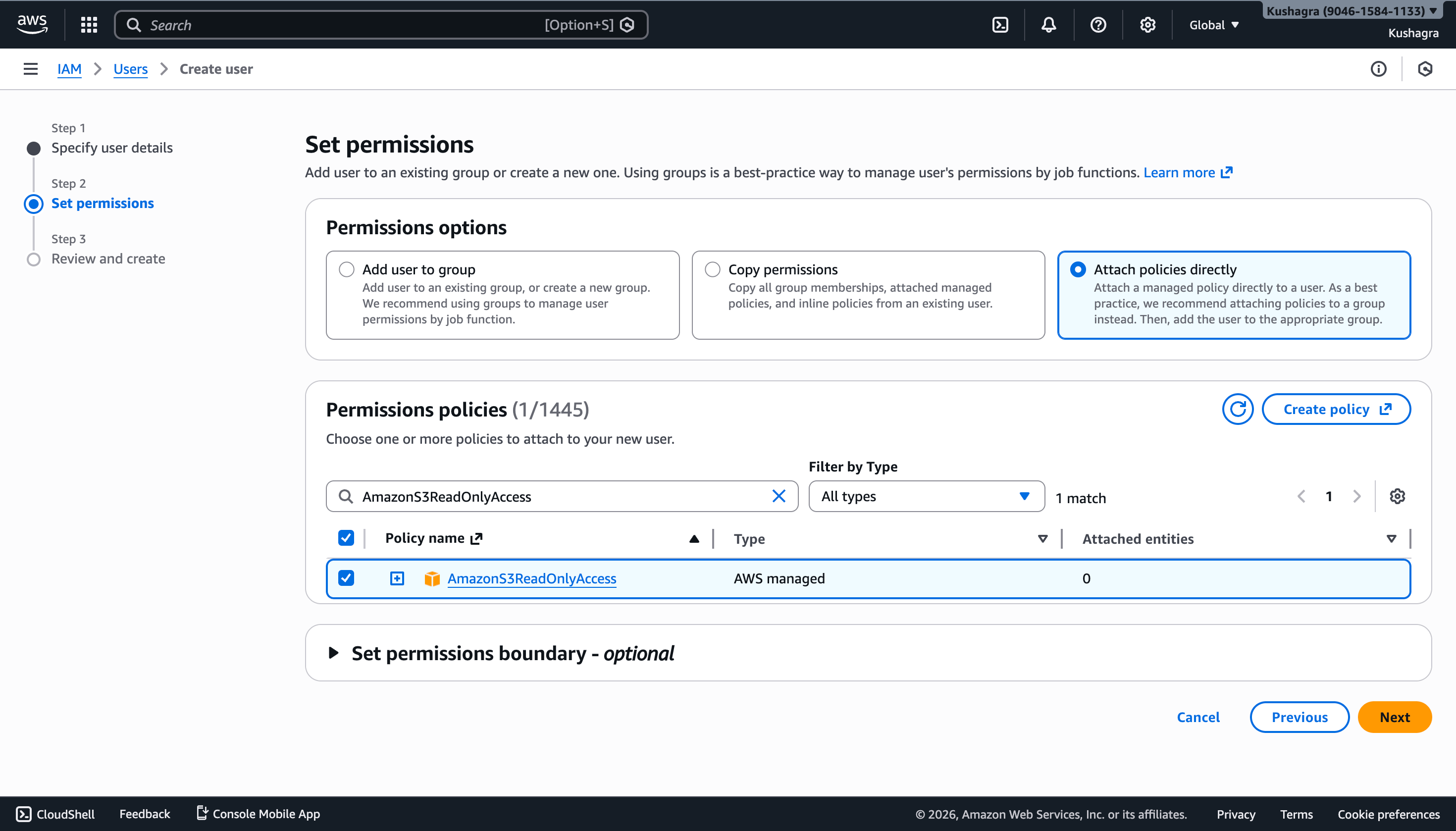
Task: Open the Kushagra account menu
Action: pyautogui.click(x=1351, y=11)
